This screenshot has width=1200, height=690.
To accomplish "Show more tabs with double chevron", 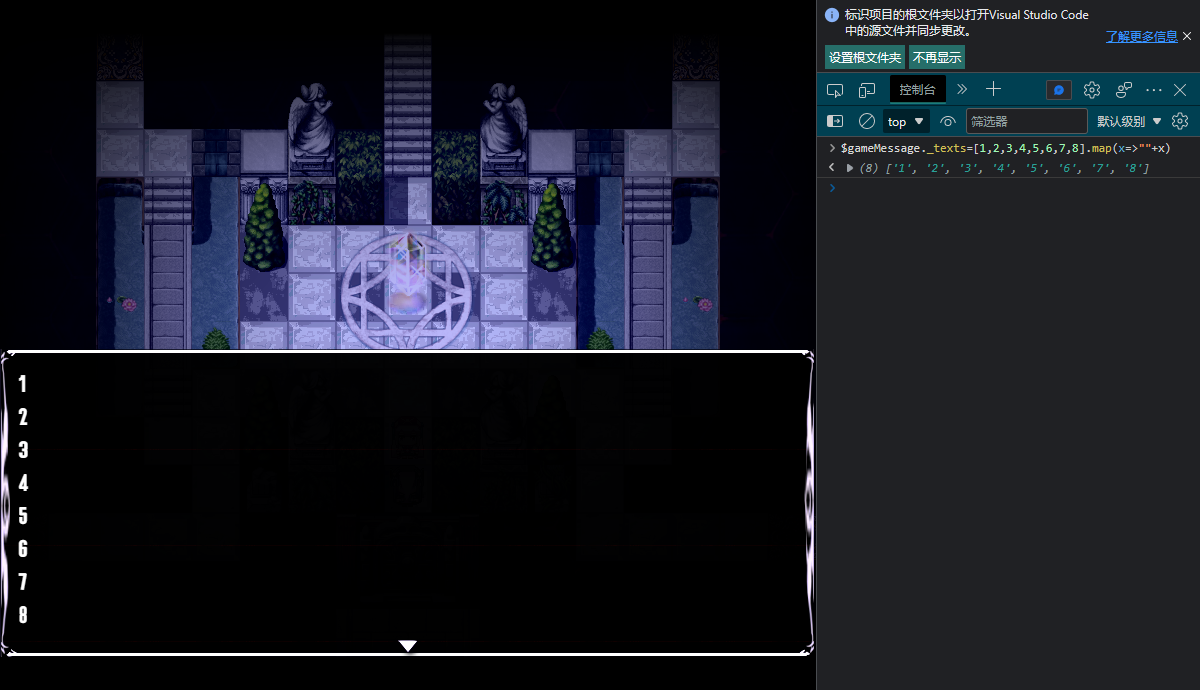I will click(x=962, y=90).
